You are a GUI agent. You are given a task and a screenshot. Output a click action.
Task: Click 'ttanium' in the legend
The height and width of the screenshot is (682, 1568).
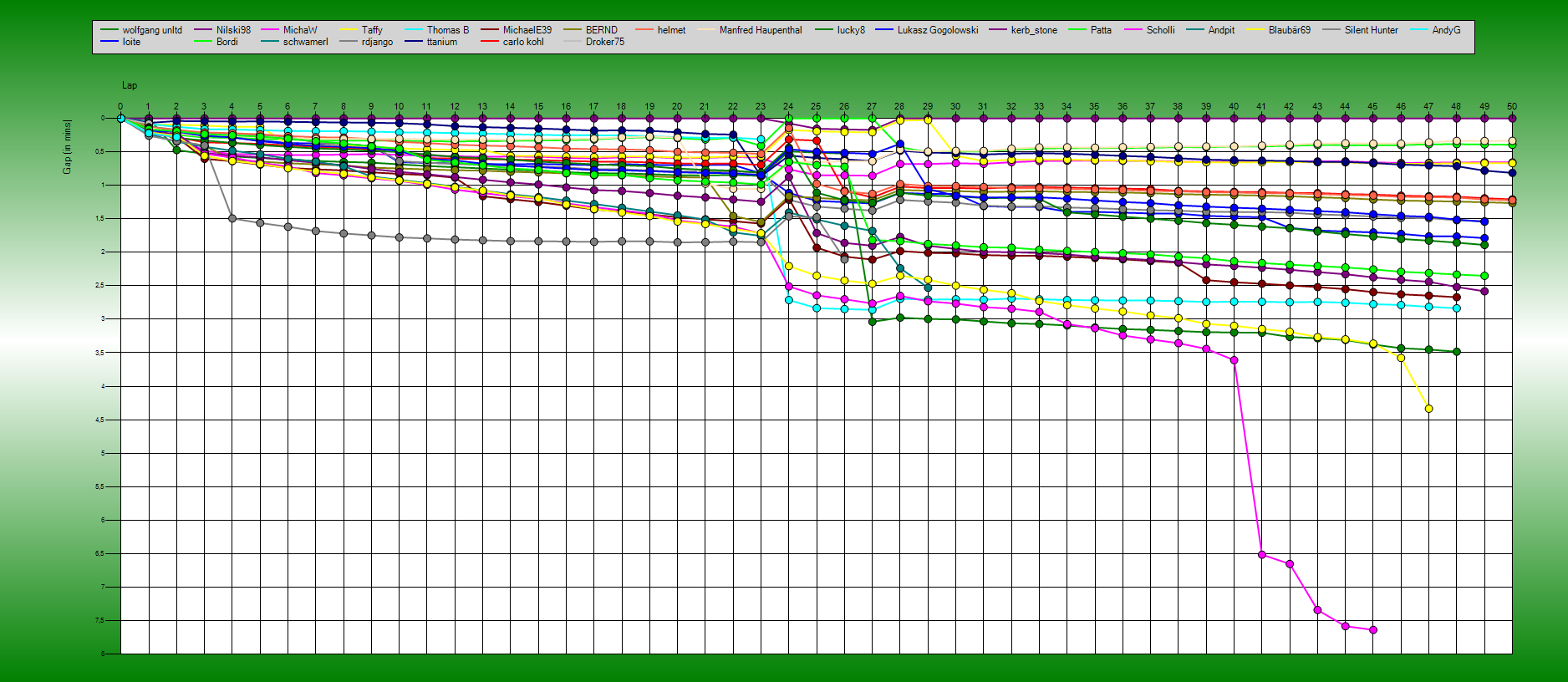pyautogui.click(x=441, y=42)
